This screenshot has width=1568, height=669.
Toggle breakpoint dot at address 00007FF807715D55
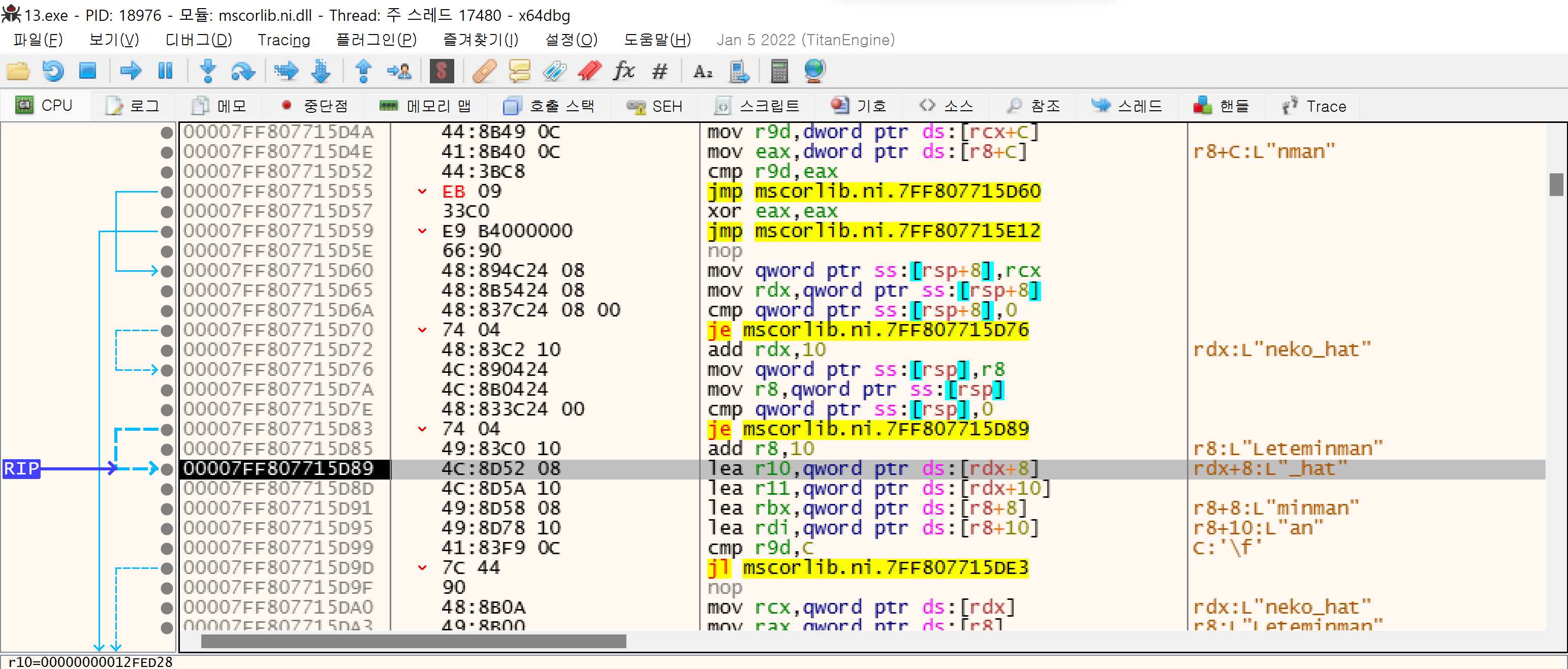click(x=167, y=193)
